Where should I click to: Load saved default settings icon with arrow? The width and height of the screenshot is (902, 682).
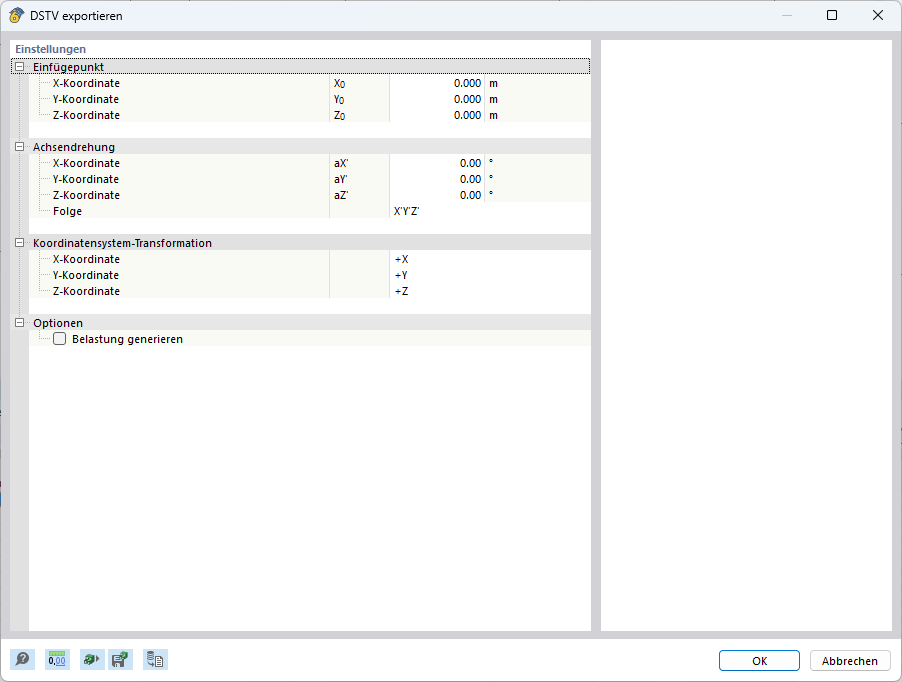tap(91, 660)
